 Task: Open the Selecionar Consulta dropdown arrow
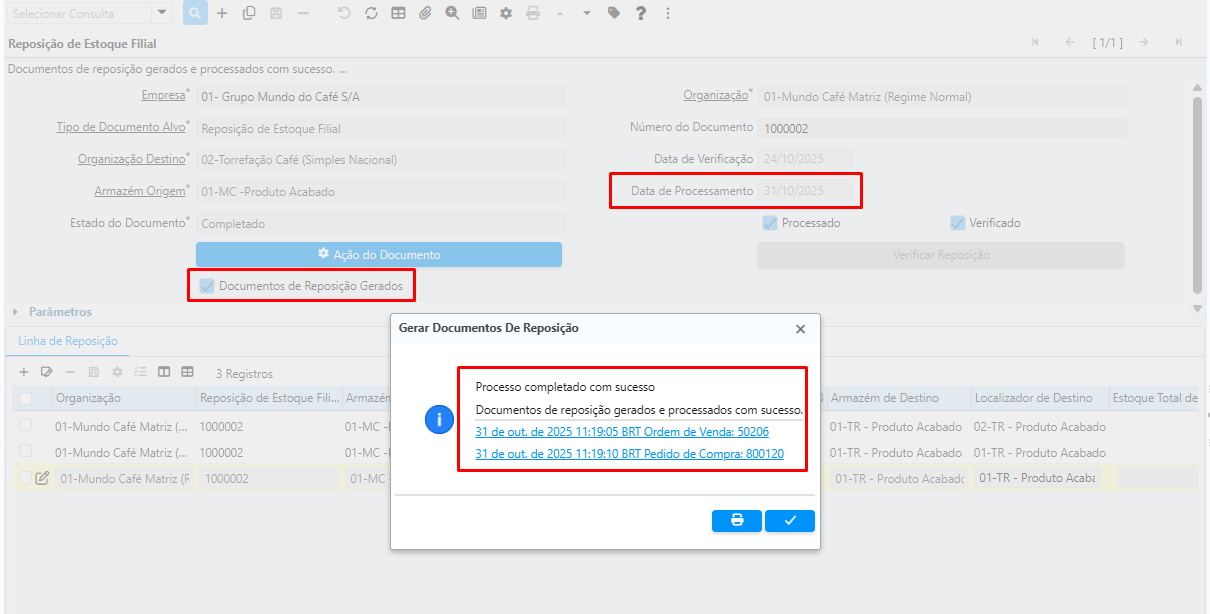(162, 13)
